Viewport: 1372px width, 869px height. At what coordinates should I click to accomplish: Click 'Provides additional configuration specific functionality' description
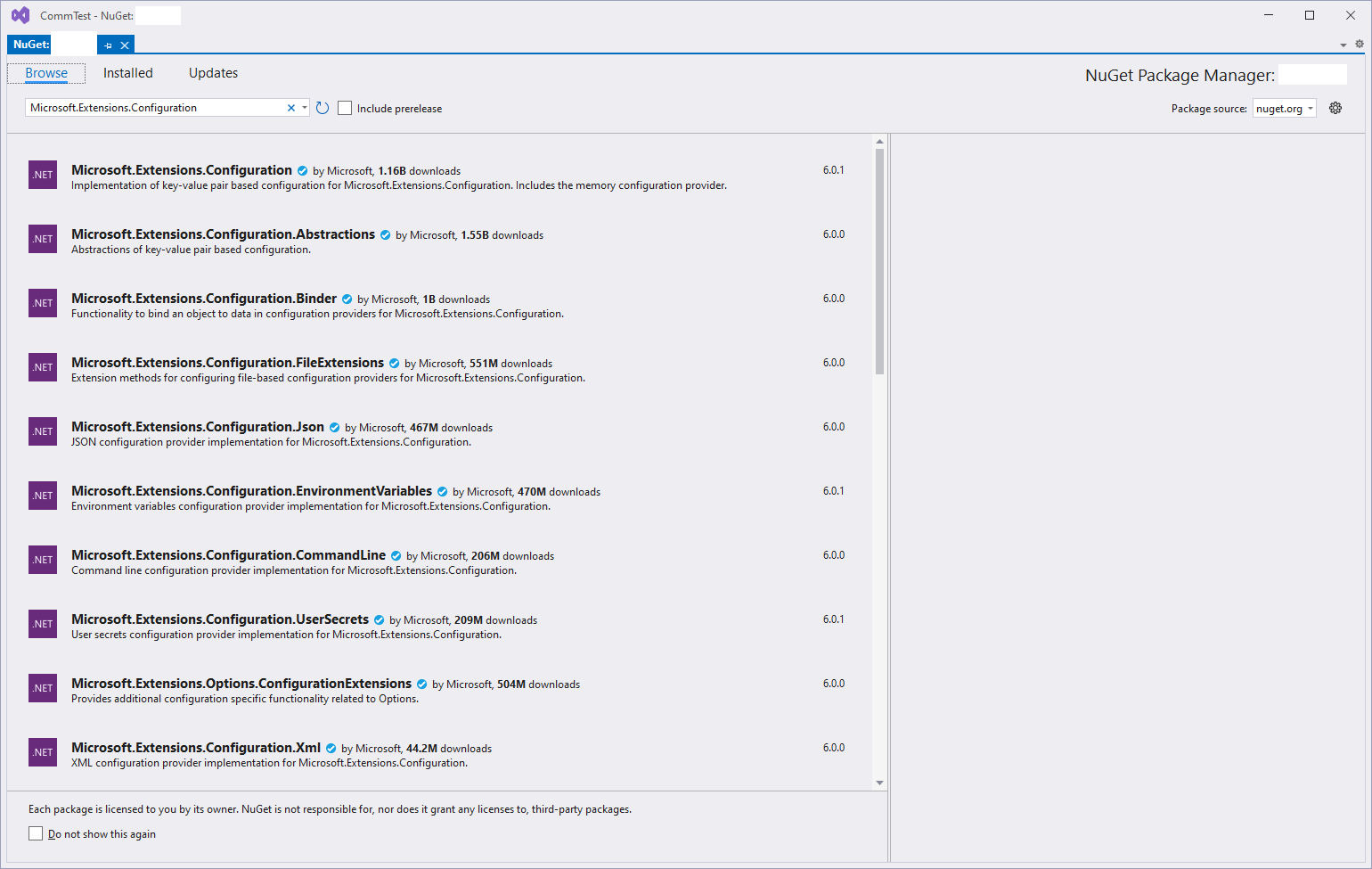pos(245,699)
